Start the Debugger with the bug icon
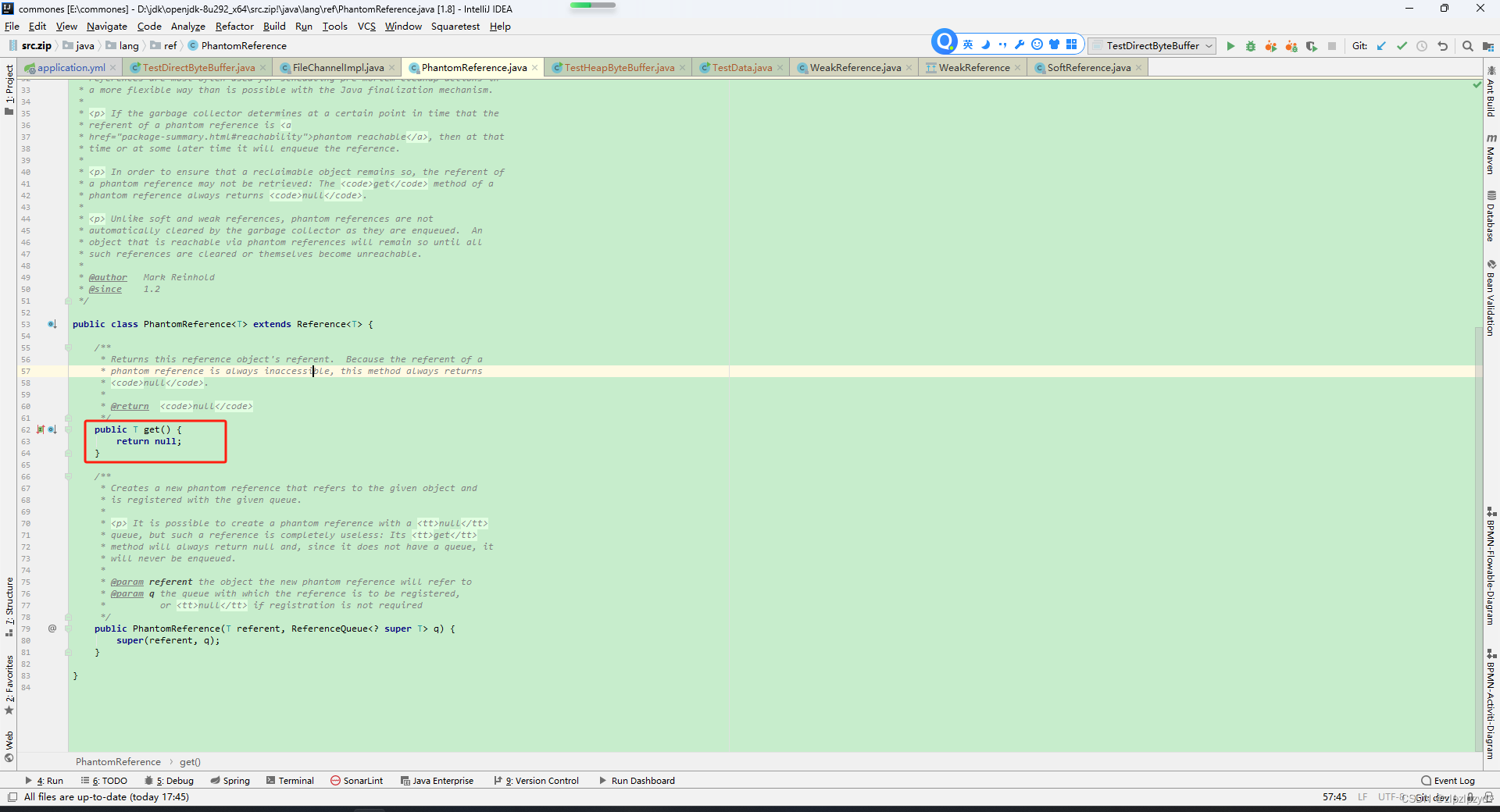Image resolution: width=1500 pixels, height=812 pixels. (x=1251, y=47)
